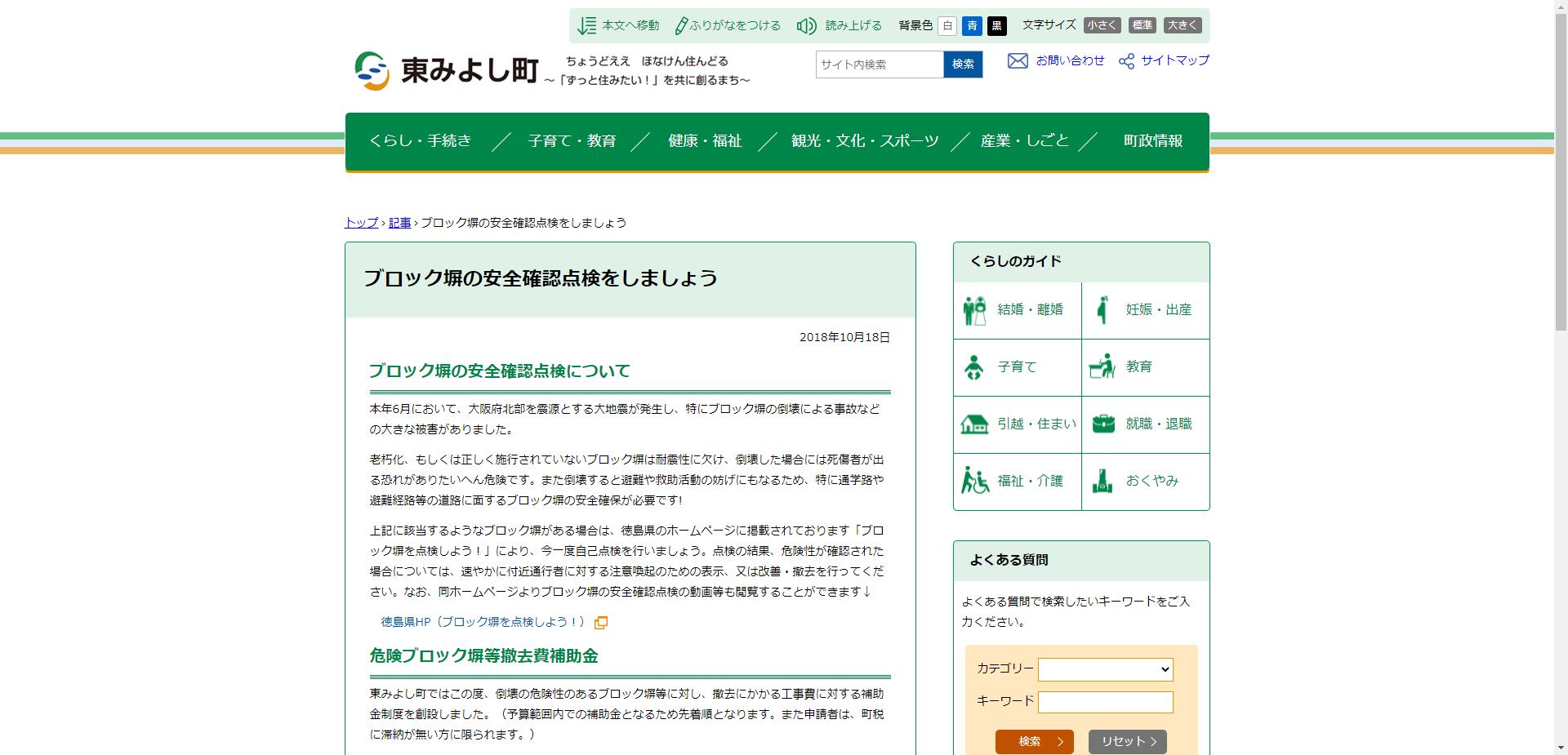Enable 大きく text size option

pyautogui.click(x=1183, y=25)
